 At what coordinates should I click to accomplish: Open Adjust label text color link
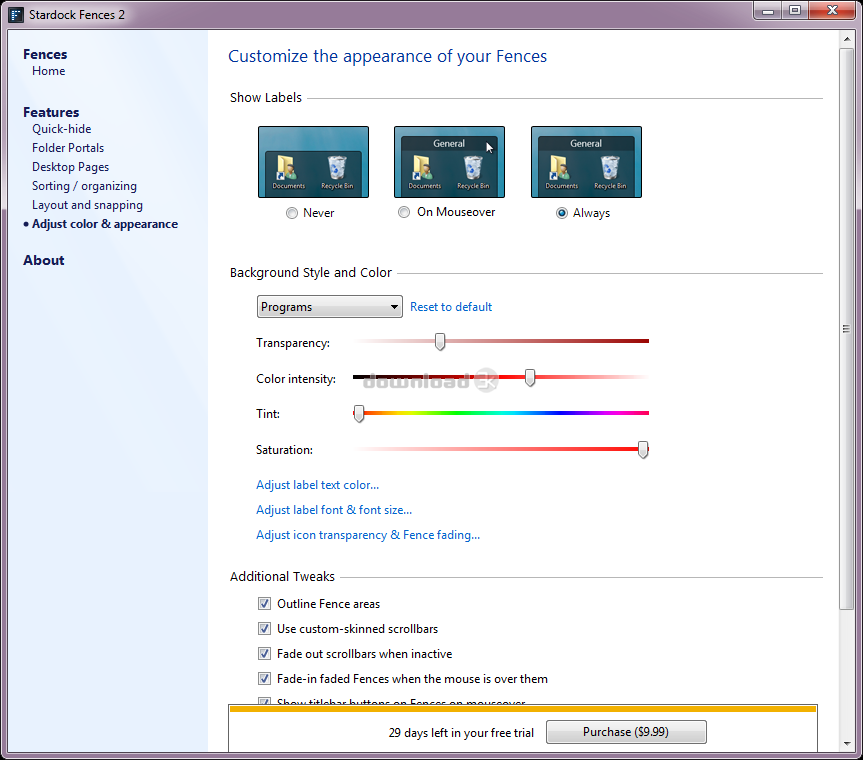pyautogui.click(x=318, y=485)
